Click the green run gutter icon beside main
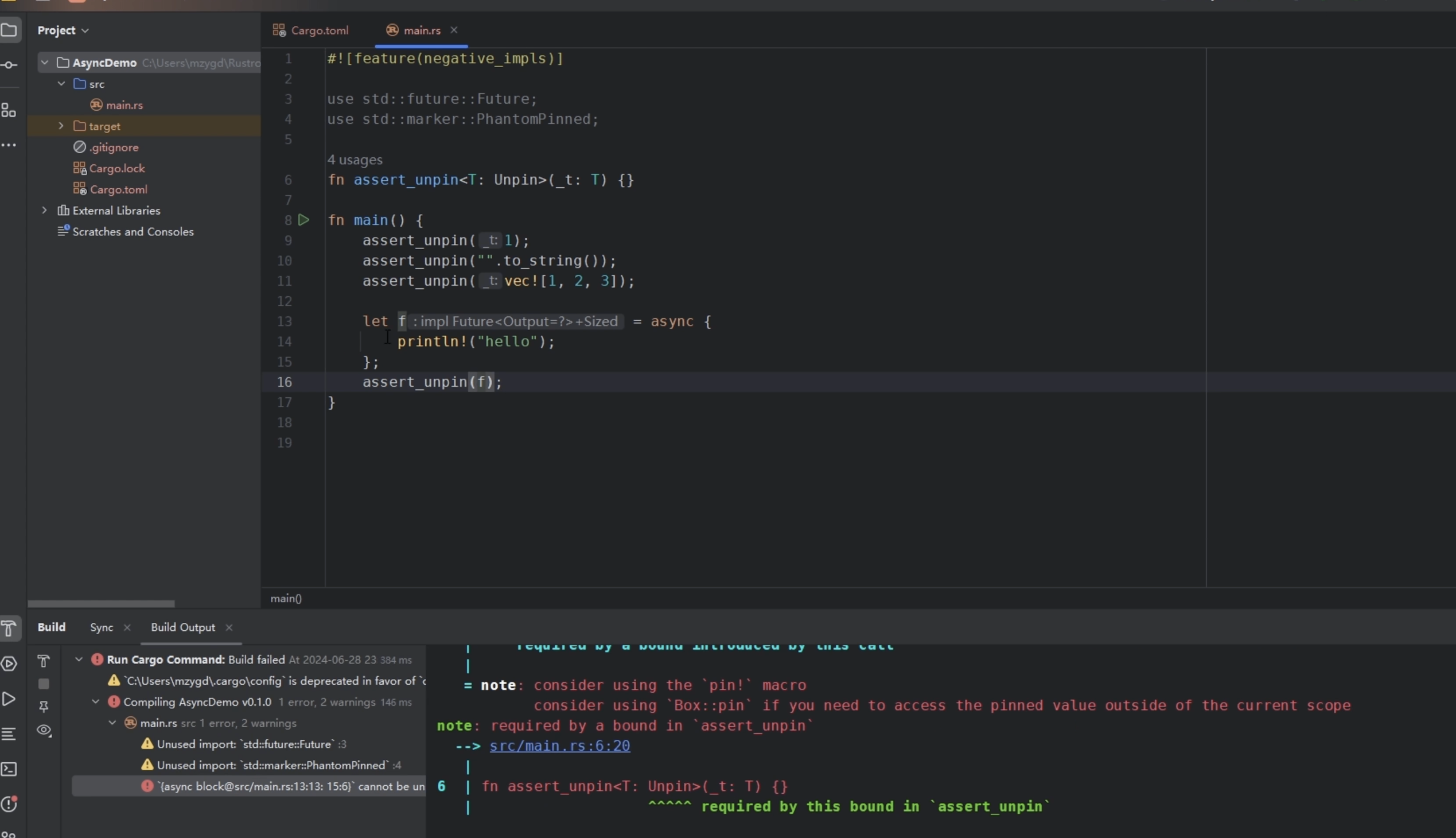Viewport: 1456px width, 838px height. pos(303,220)
